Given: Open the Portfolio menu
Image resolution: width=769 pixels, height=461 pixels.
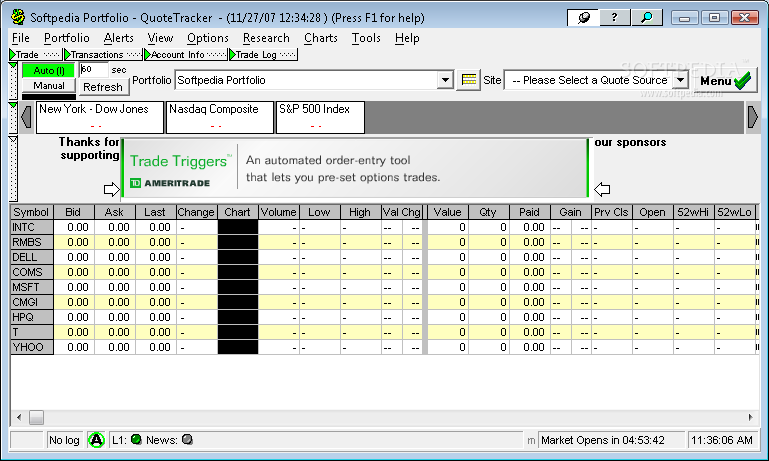Looking at the screenshot, I should coord(67,38).
